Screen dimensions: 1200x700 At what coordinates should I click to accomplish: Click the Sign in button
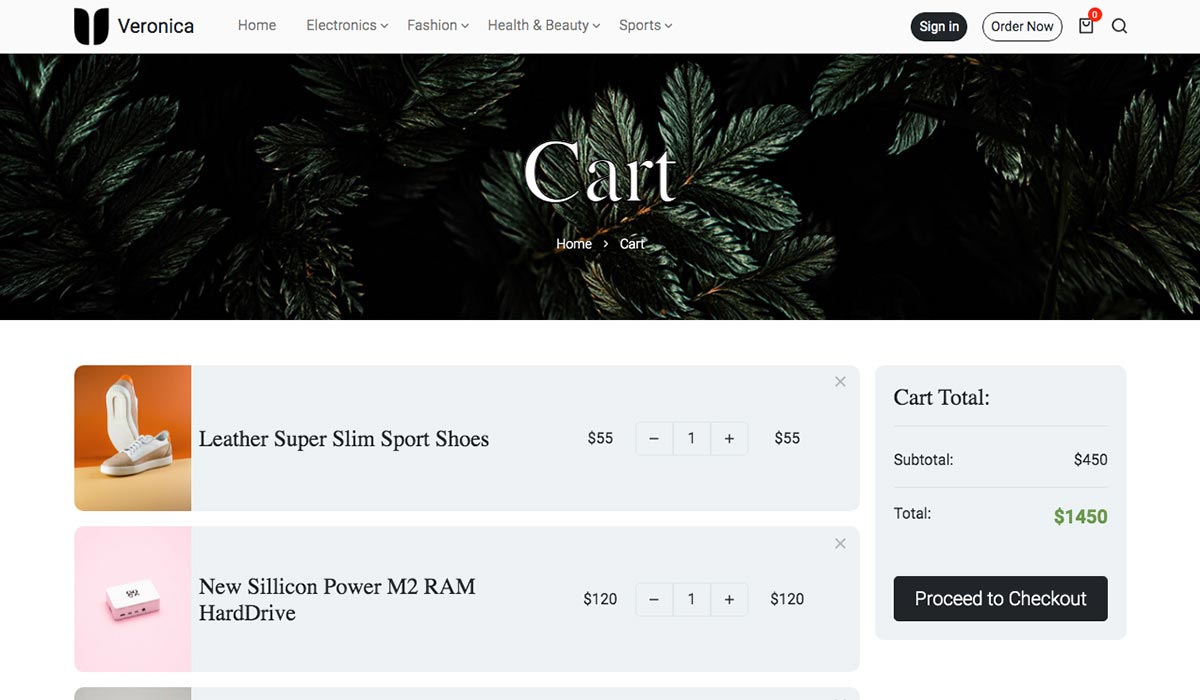pyautogui.click(x=939, y=27)
